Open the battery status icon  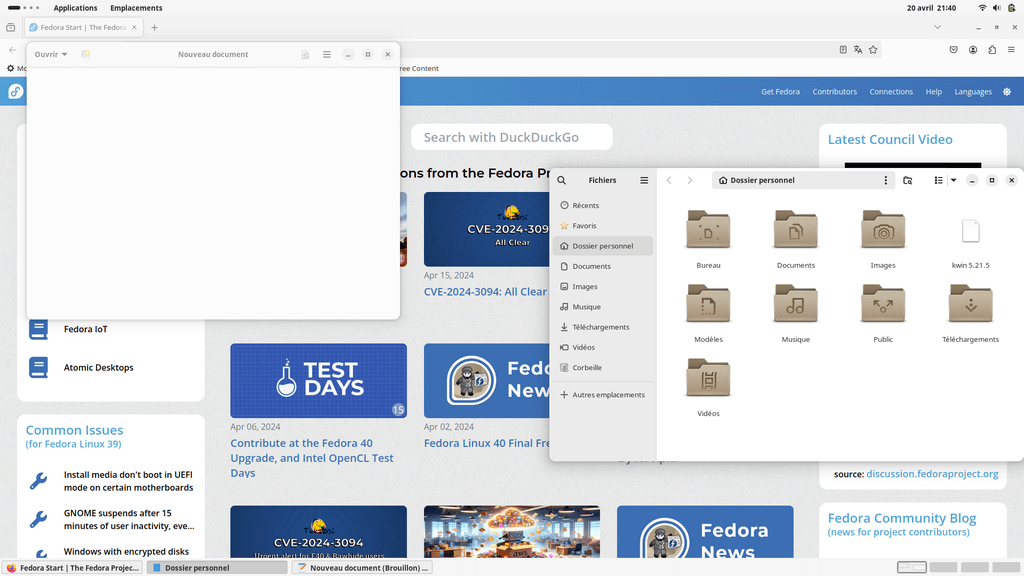click(x=1012, y=8)
